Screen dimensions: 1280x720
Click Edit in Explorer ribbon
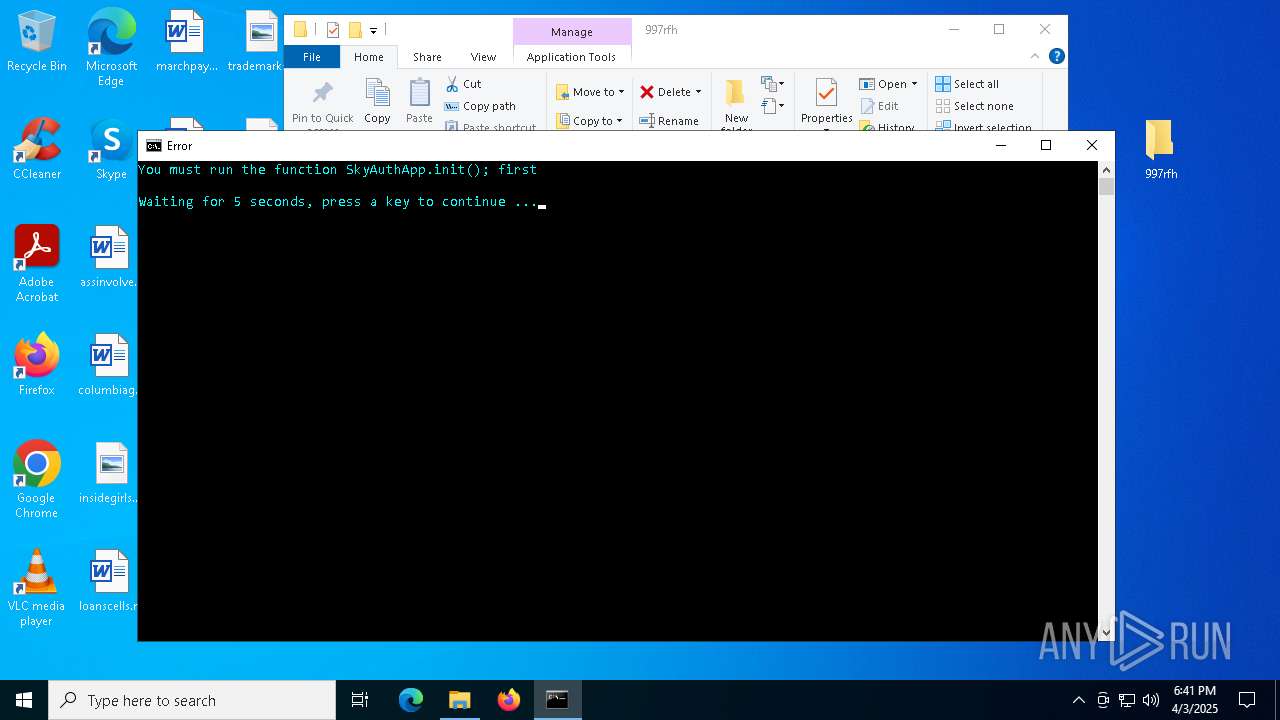pyautogui.click(x=879, y=106)
